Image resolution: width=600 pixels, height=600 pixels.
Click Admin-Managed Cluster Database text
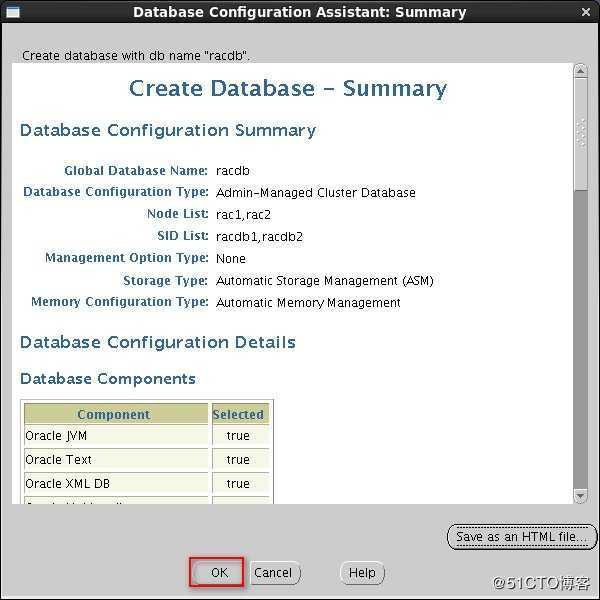pos(316,192)
